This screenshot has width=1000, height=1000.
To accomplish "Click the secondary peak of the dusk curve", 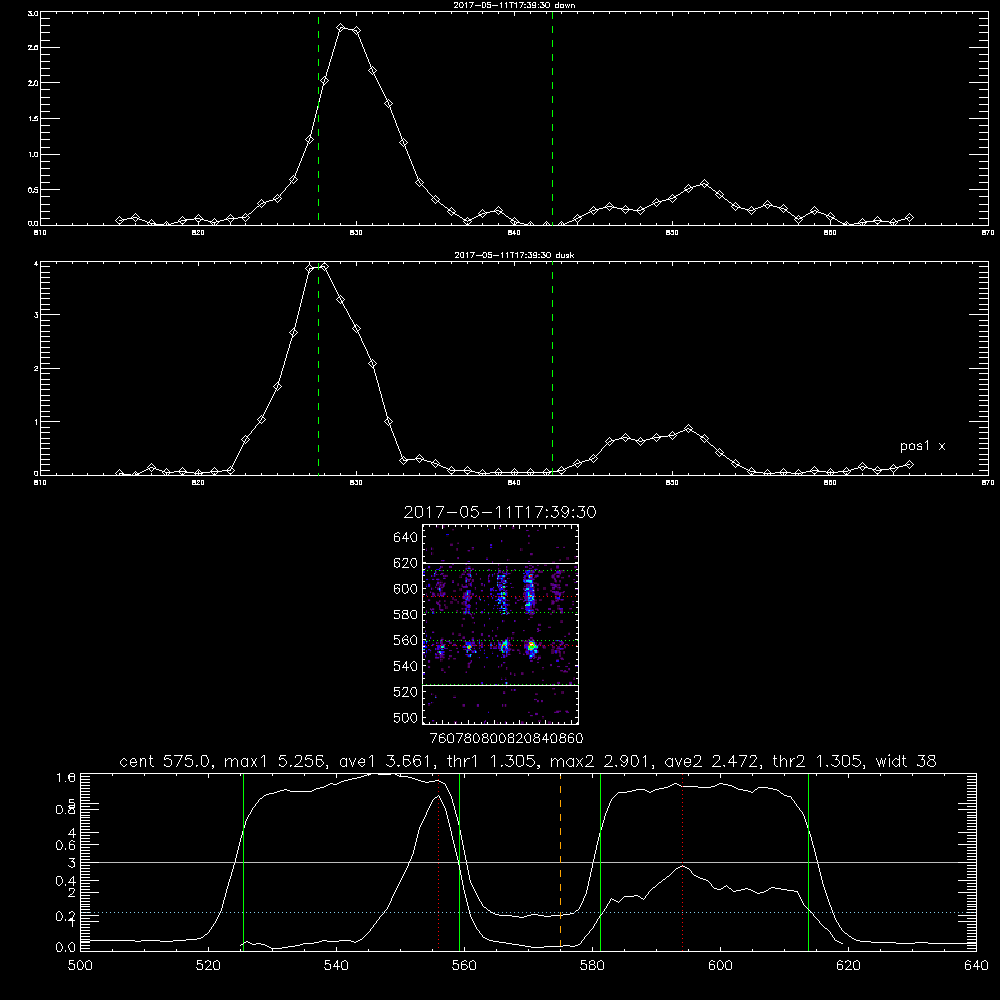I will click(x=688, y=429).
